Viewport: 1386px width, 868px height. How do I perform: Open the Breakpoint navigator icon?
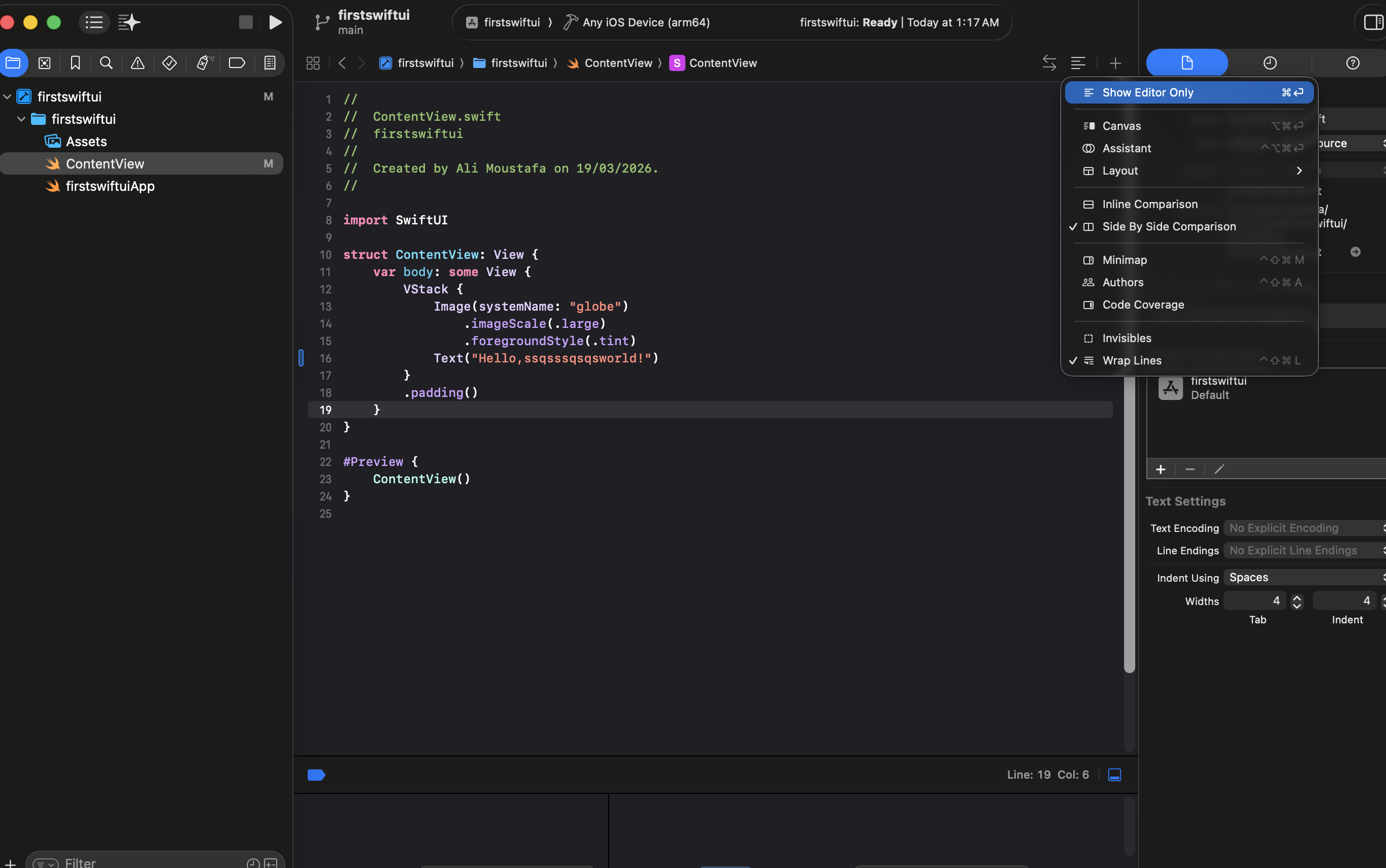(237, 62)
